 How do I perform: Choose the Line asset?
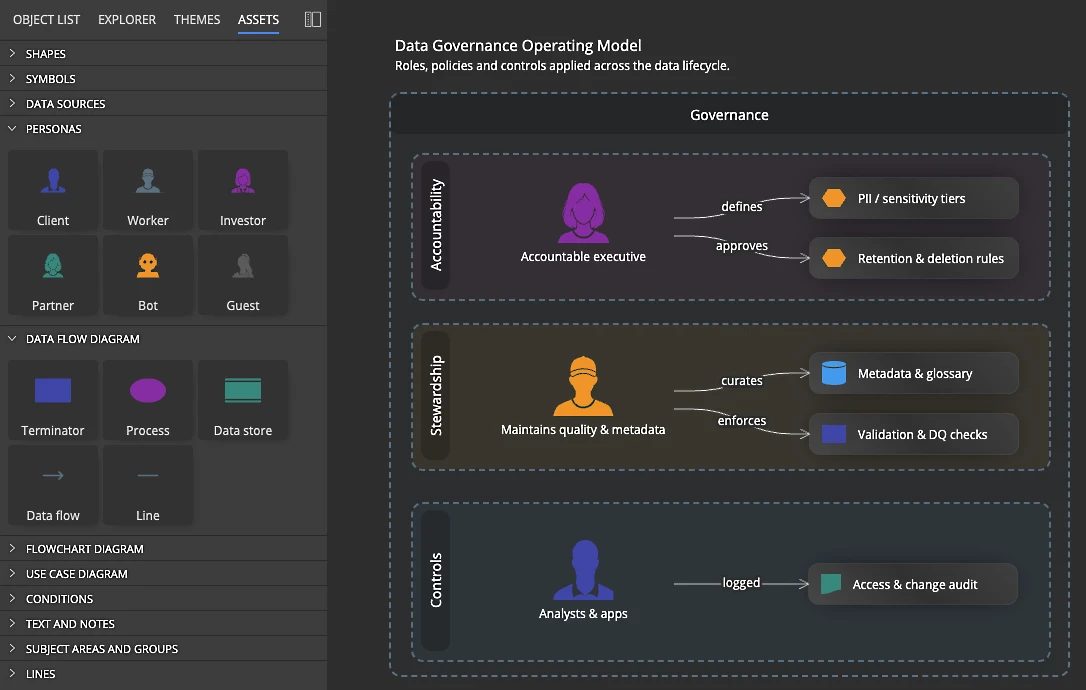tap(148, 485)
